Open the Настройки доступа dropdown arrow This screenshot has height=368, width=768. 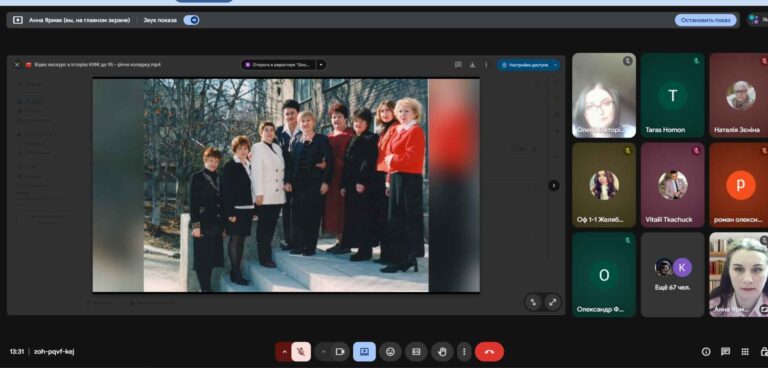(555, 65)
